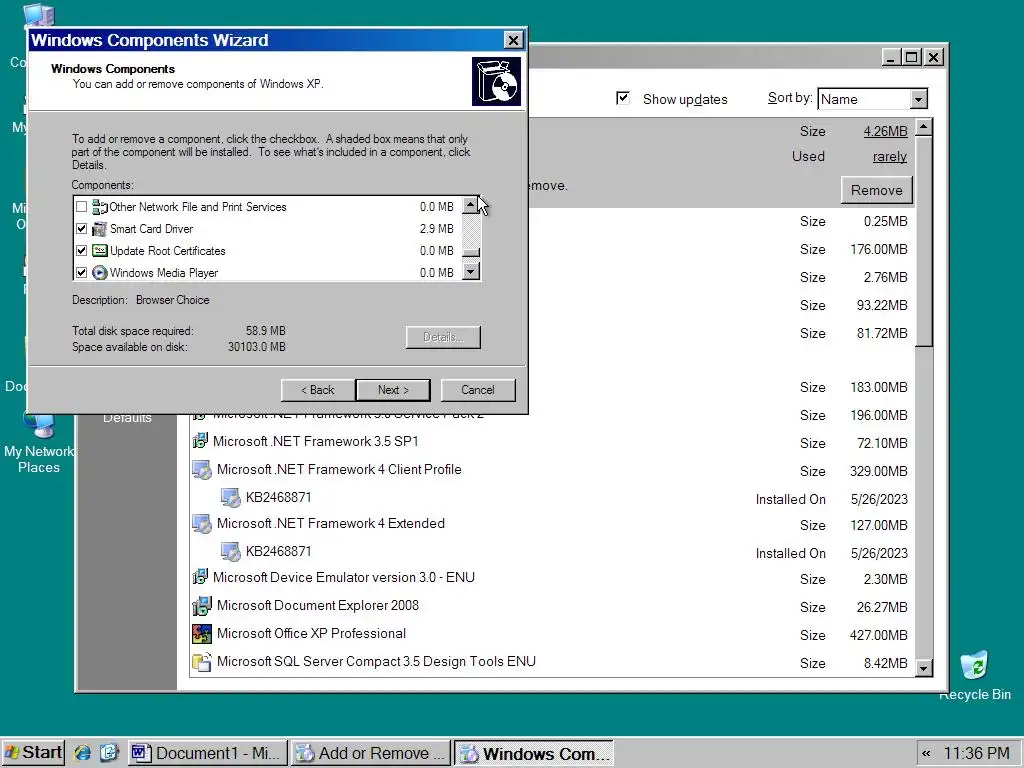Click SQL Server Compact 3.5 Design Tools icon
1024x768 pixels.
coord(202,662)
